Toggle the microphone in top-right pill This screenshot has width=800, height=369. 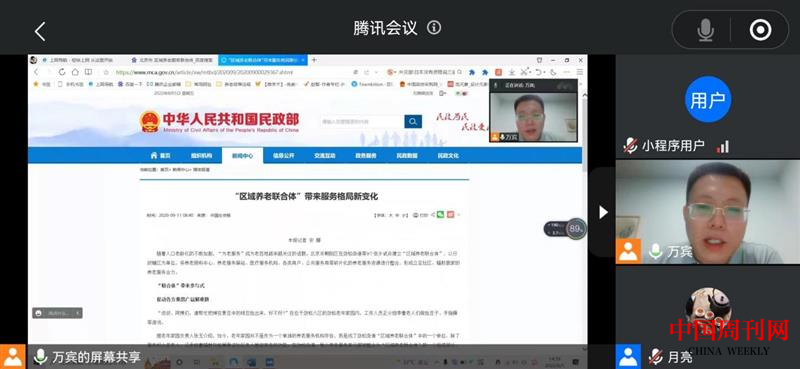tap(706, 31)
